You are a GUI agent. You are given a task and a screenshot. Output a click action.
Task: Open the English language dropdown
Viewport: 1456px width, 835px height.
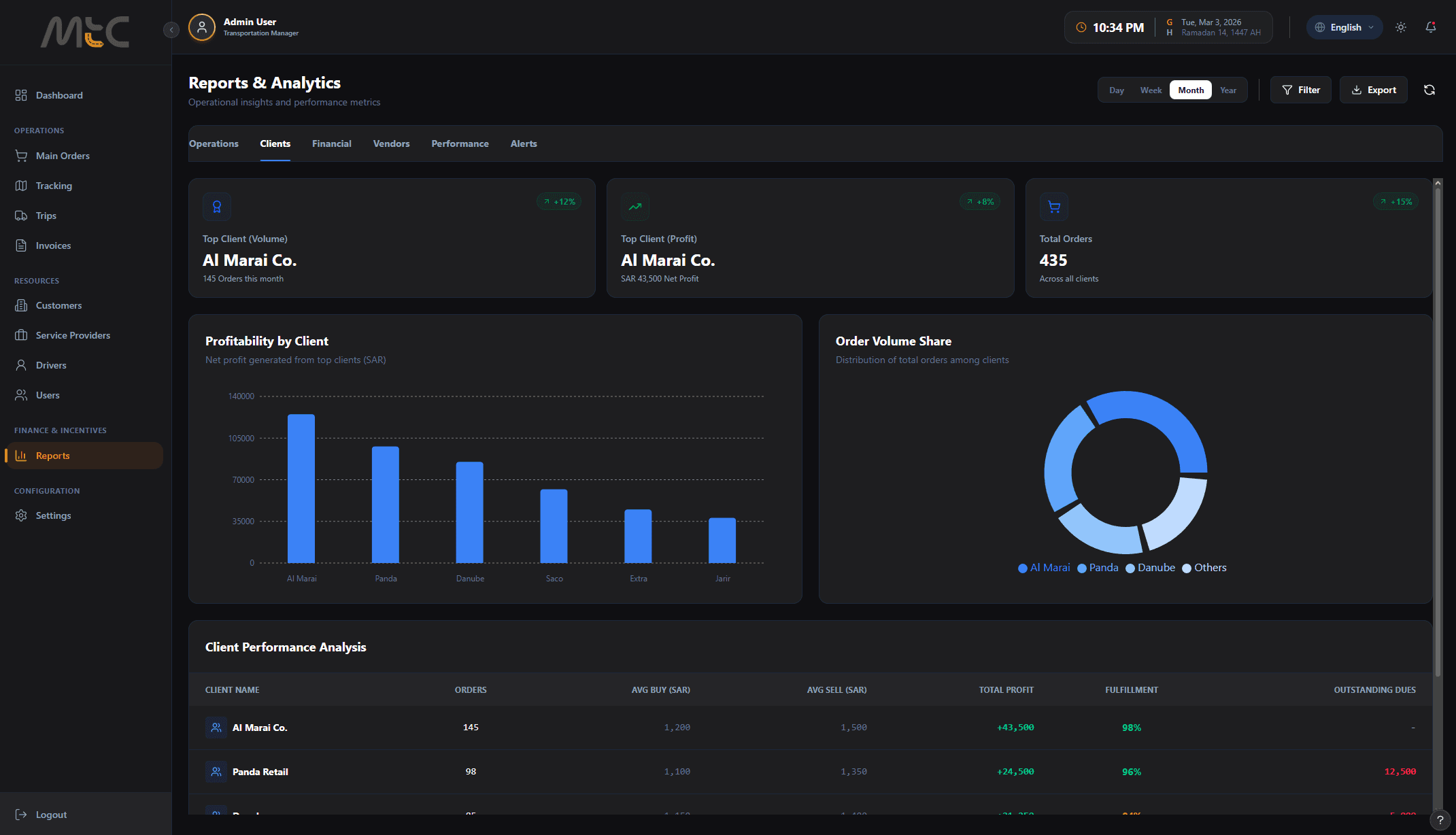point(1344,27)
